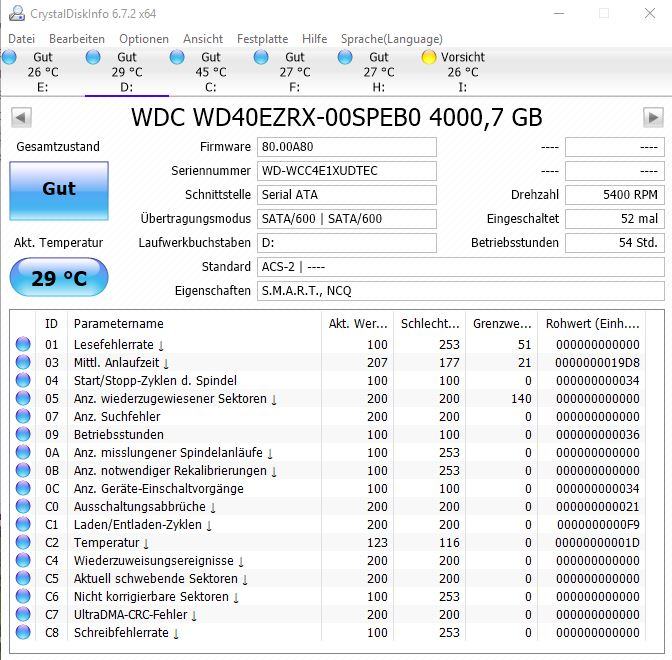
Task: Select disk F: status tab
Action: click(x=294, y=72)
